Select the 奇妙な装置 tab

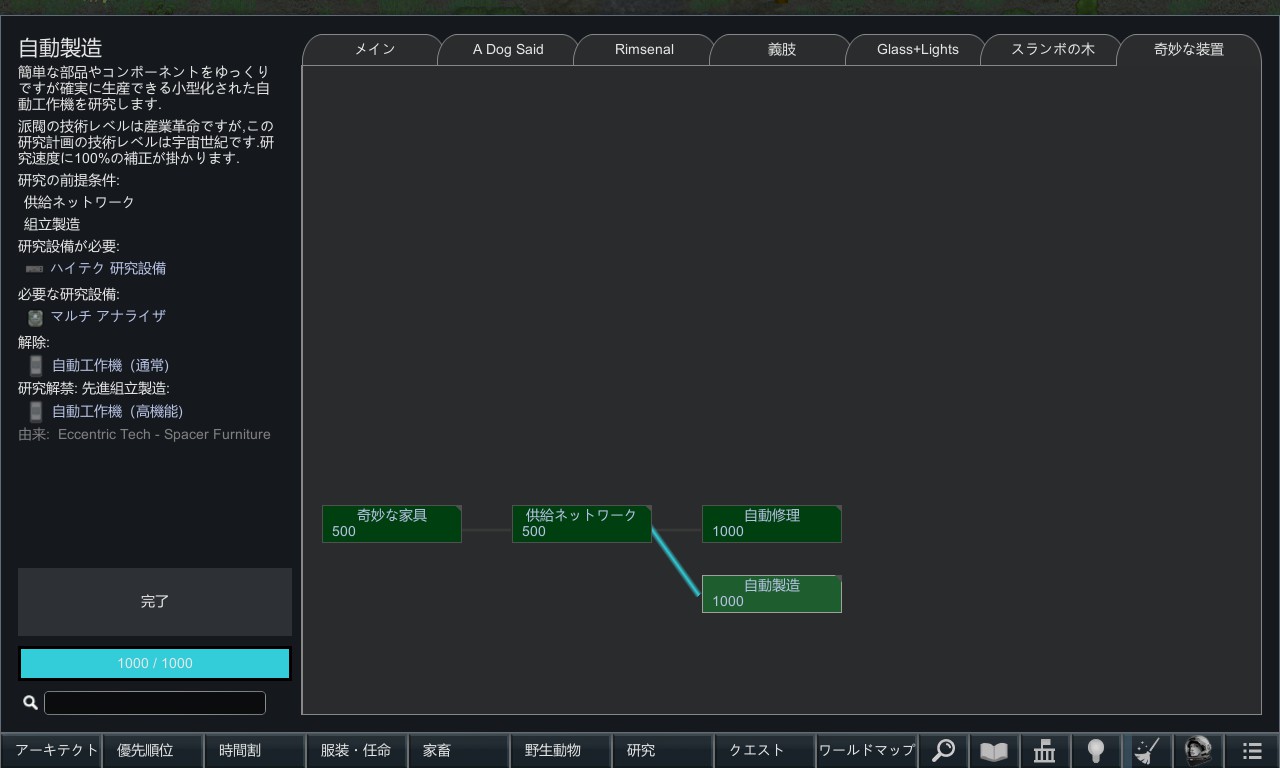pos(1189,50)
